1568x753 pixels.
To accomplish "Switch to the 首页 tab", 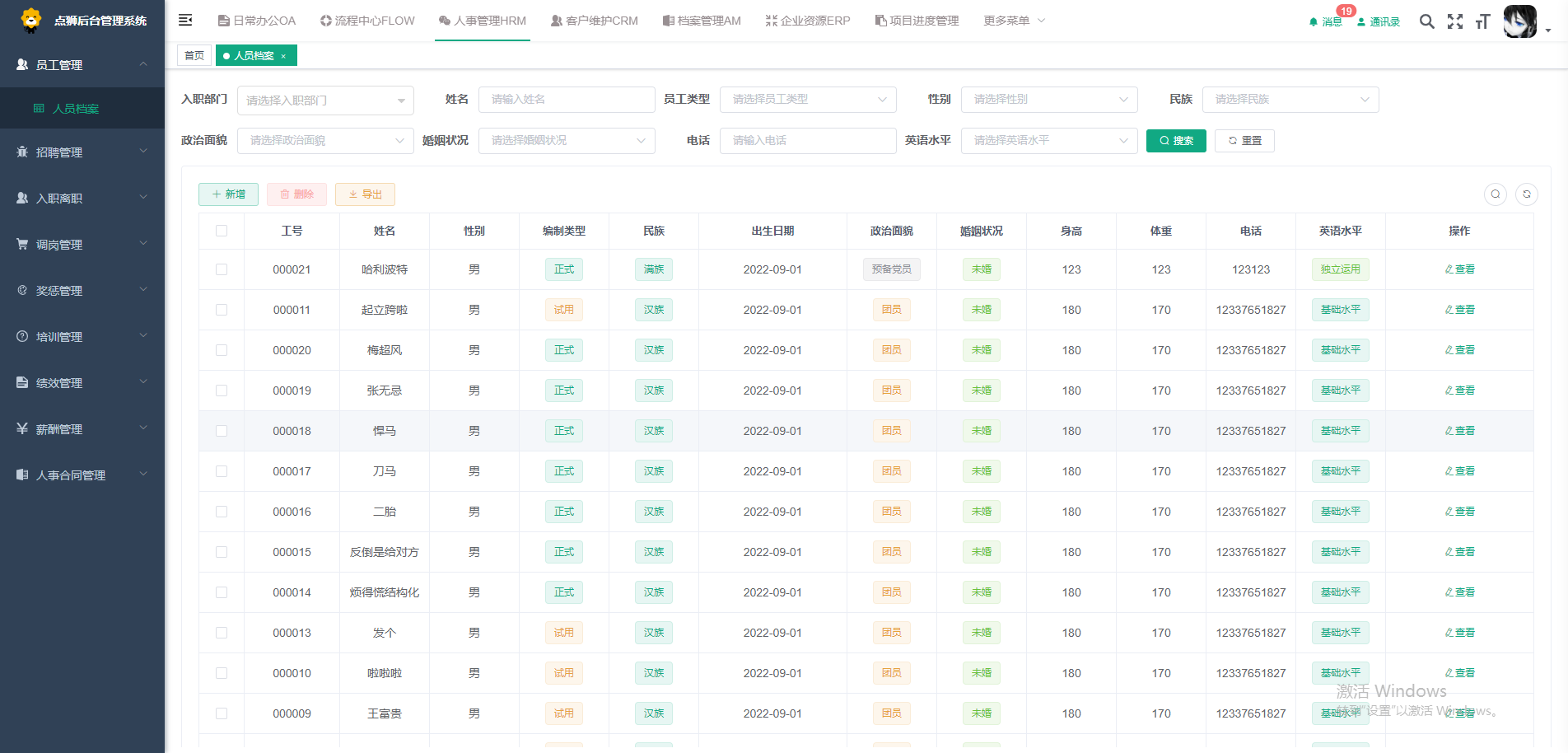I will [194, 56].
